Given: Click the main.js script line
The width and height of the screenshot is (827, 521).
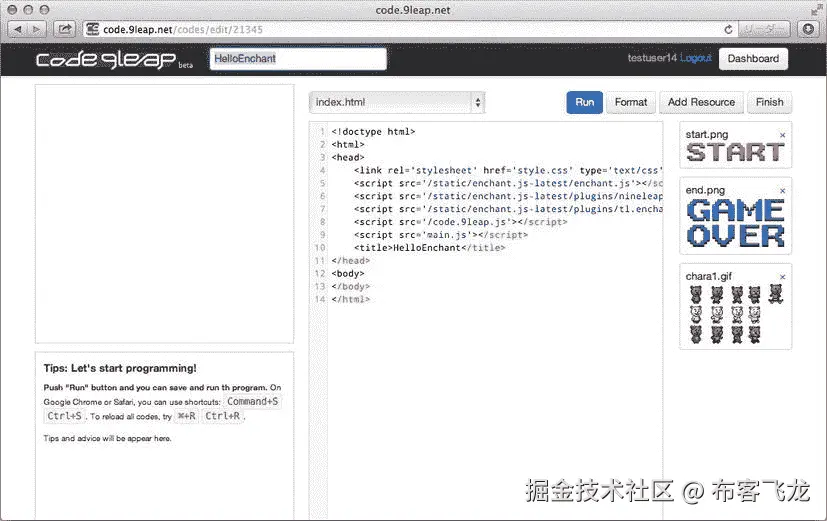Looking at the screenshot, I should click(x=441, y=235).
